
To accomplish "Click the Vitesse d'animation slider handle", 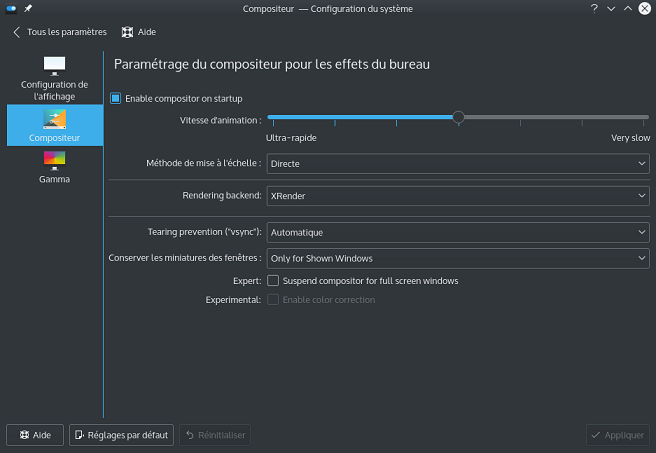I will point(459,117).
